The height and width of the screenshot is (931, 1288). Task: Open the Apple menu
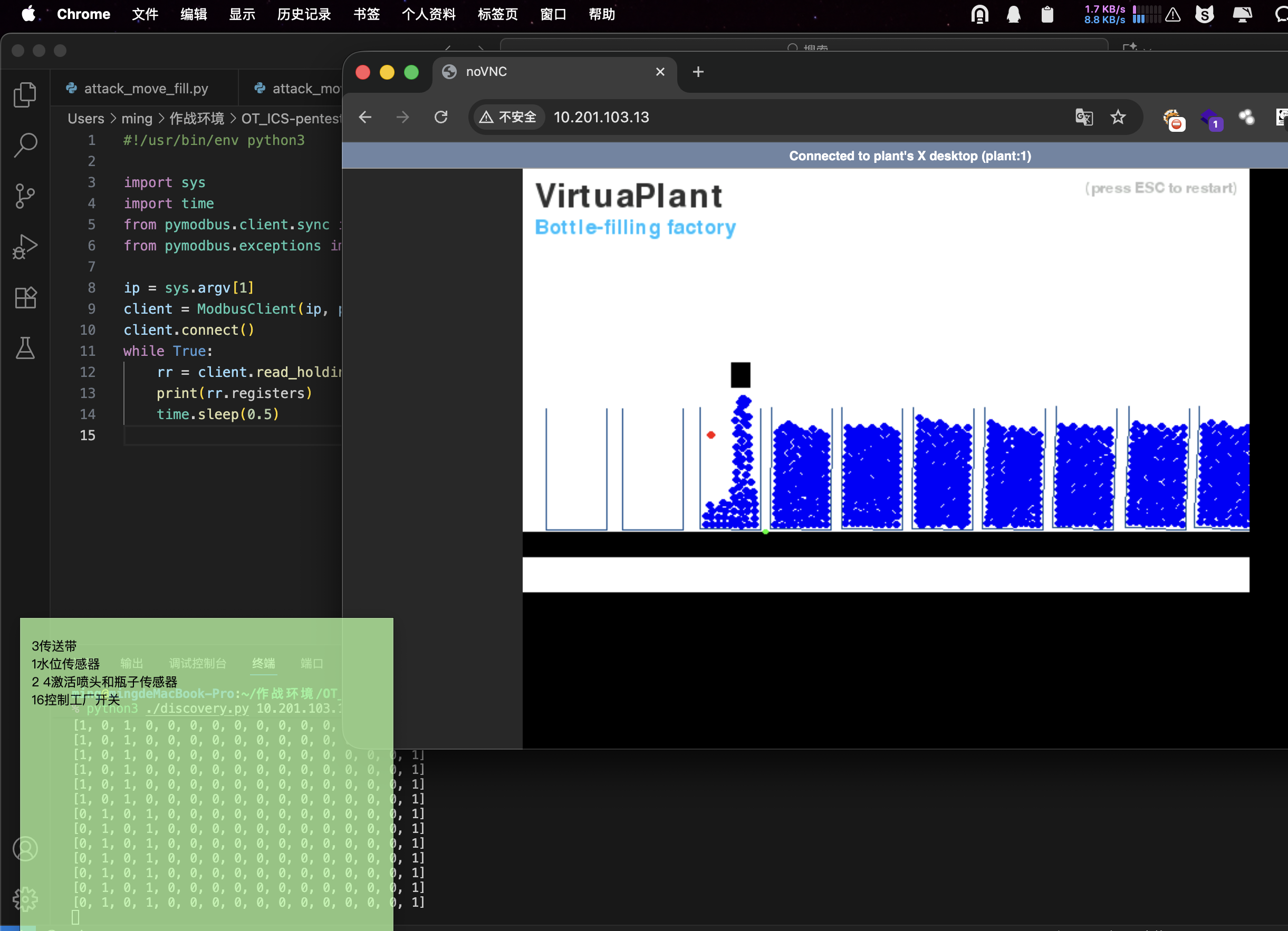29,14
